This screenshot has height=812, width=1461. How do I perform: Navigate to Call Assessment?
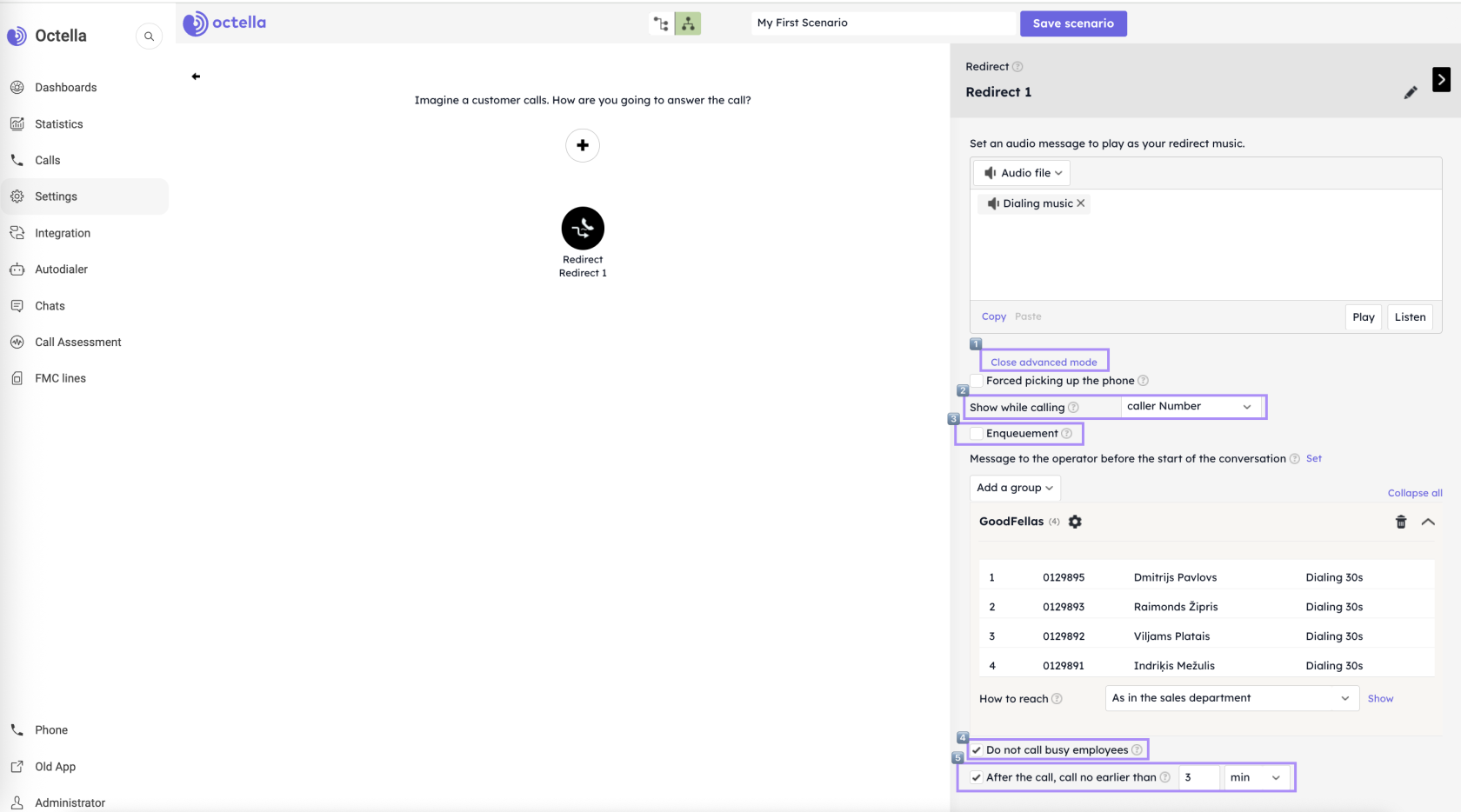click(x=77, y=342)
